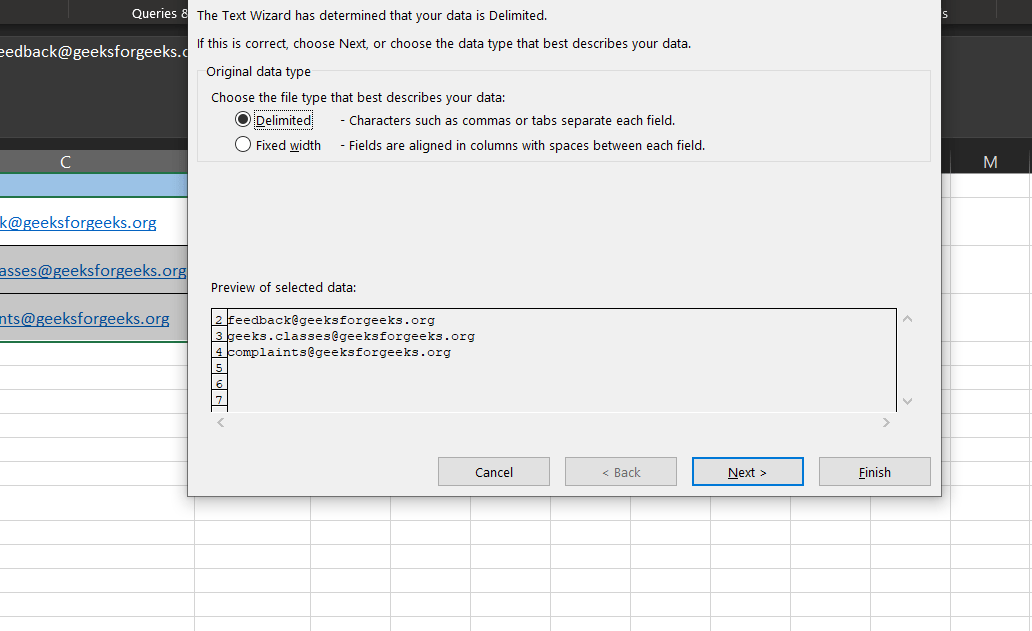Click preview scroll up arrow
Viewport: 1032px width, 631px height.
coord(908,319)
